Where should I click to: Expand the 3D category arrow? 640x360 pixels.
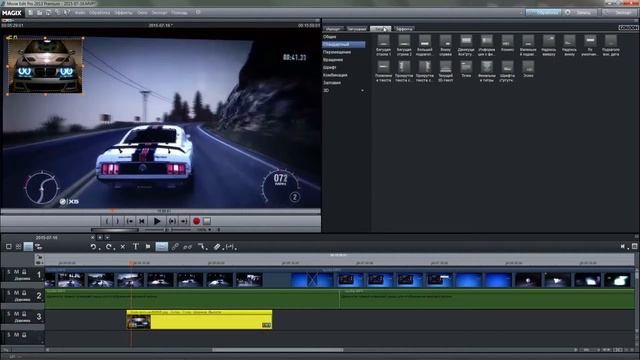click(362, 90)
